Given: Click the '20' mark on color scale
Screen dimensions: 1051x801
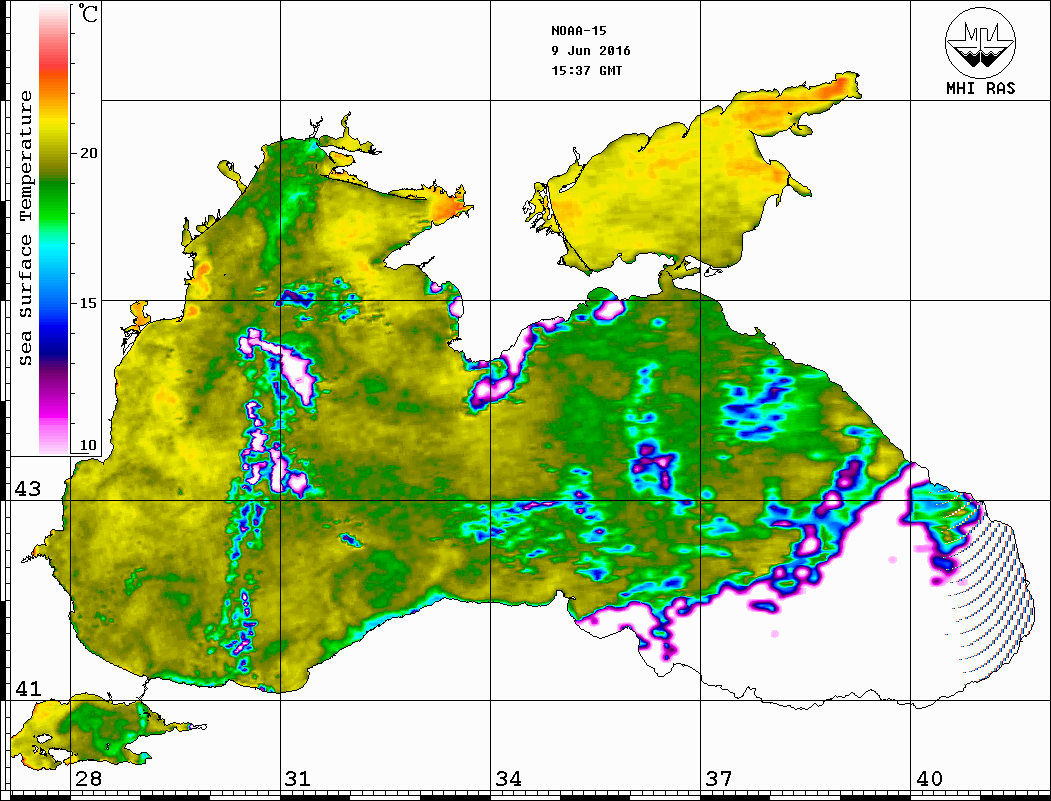Looking at the screenshot, I should click(88, 153).
